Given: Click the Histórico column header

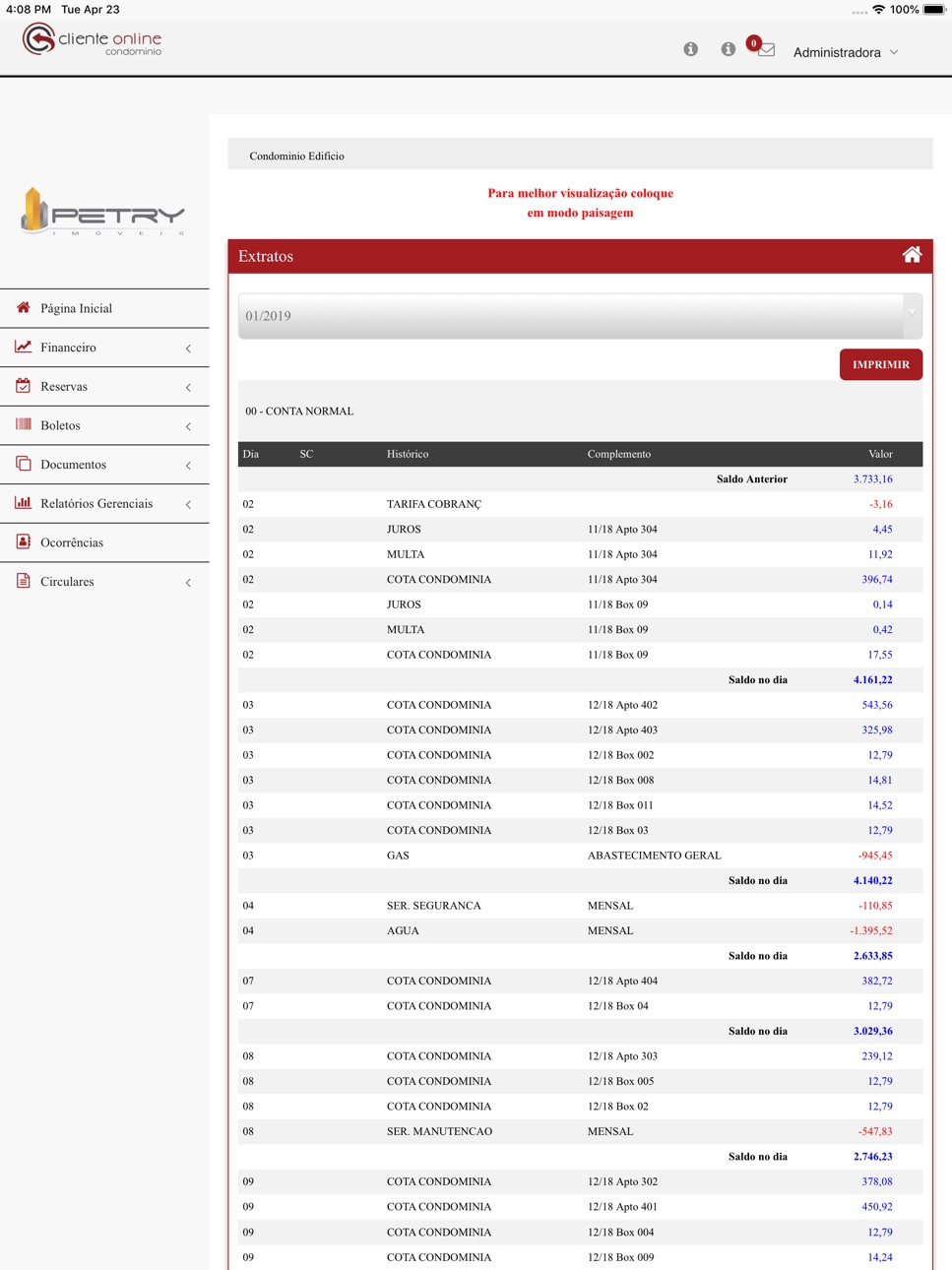Looking at the screenshot, I should (x=408, y=454).
